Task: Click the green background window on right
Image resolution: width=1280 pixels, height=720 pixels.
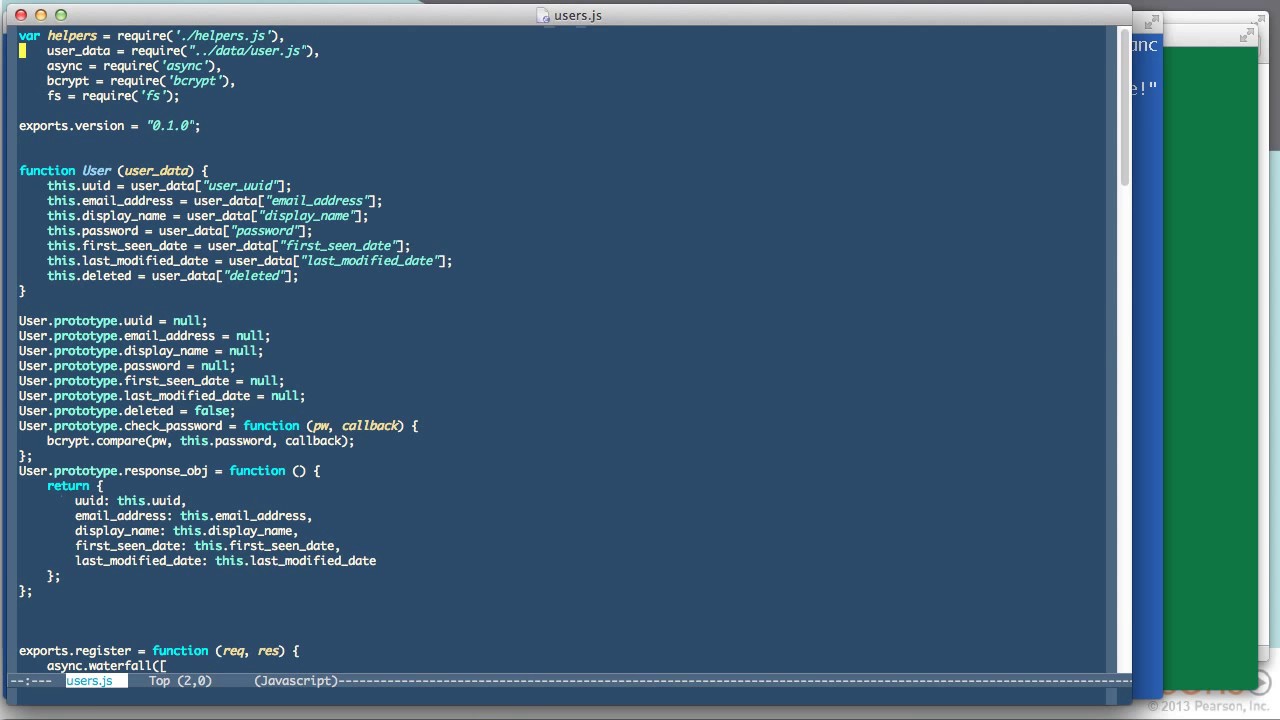Action: click(1210, 370)
